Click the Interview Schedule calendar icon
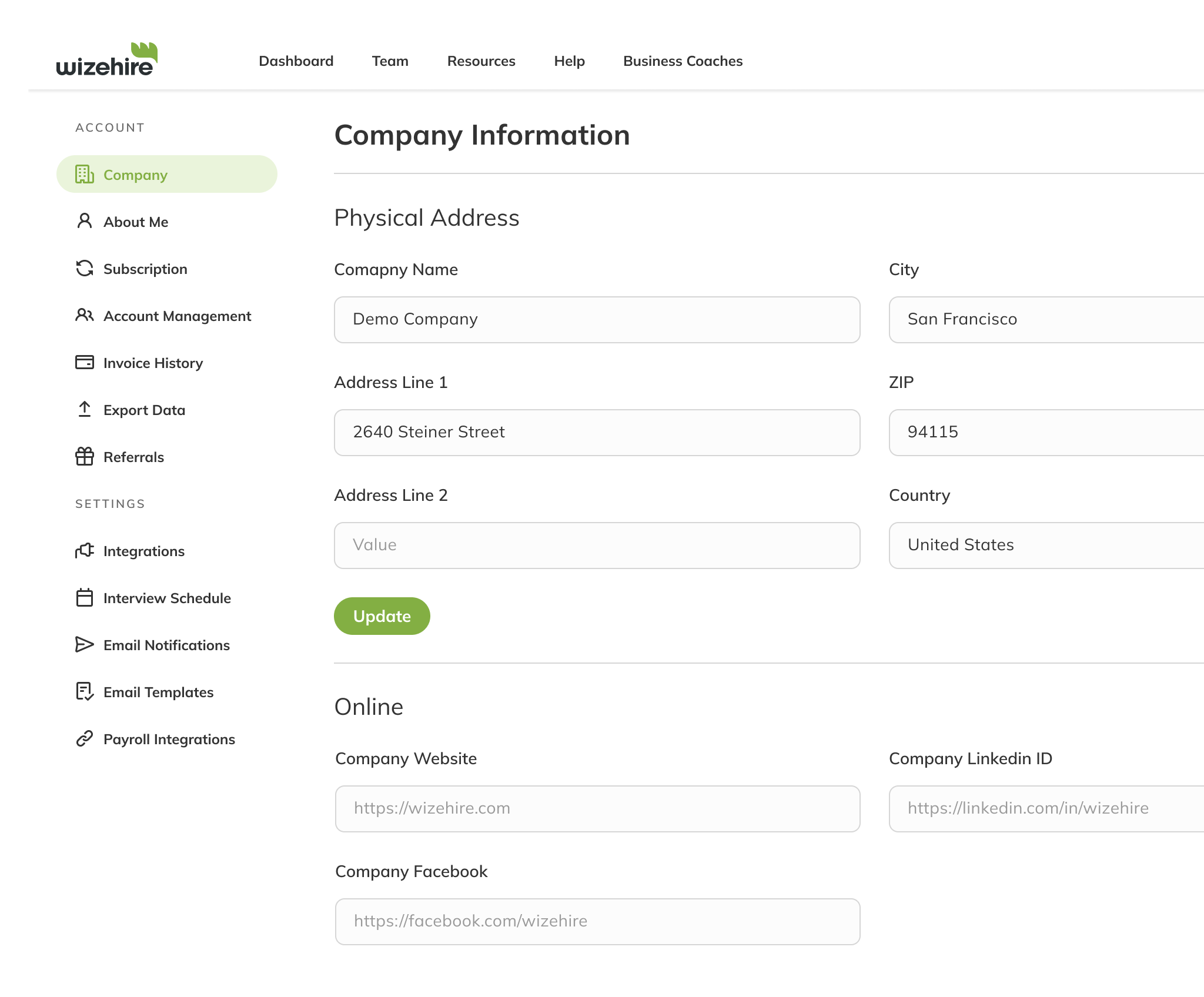The height and width of the screenshot is (997, 1204). tap(84, 597)
